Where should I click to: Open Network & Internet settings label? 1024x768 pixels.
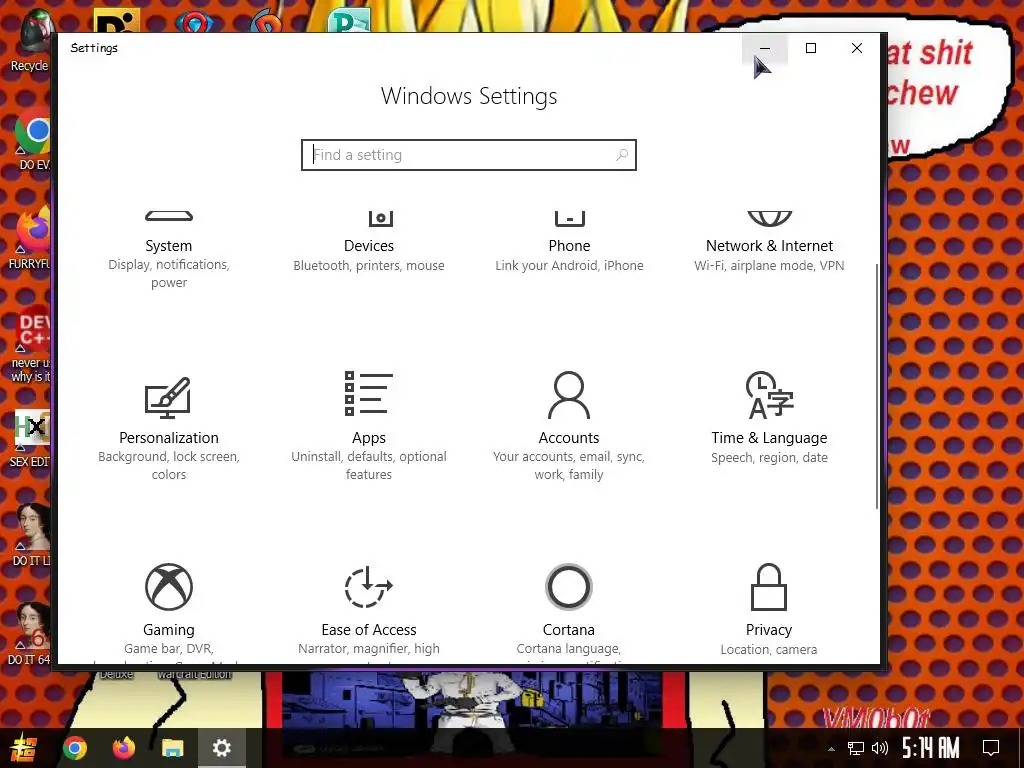(x=769, y=246)
